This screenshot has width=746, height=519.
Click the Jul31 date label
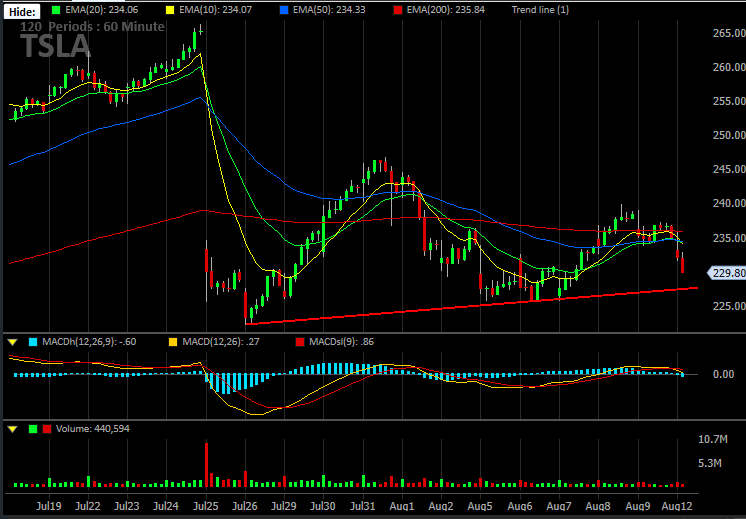coord(363,506)
